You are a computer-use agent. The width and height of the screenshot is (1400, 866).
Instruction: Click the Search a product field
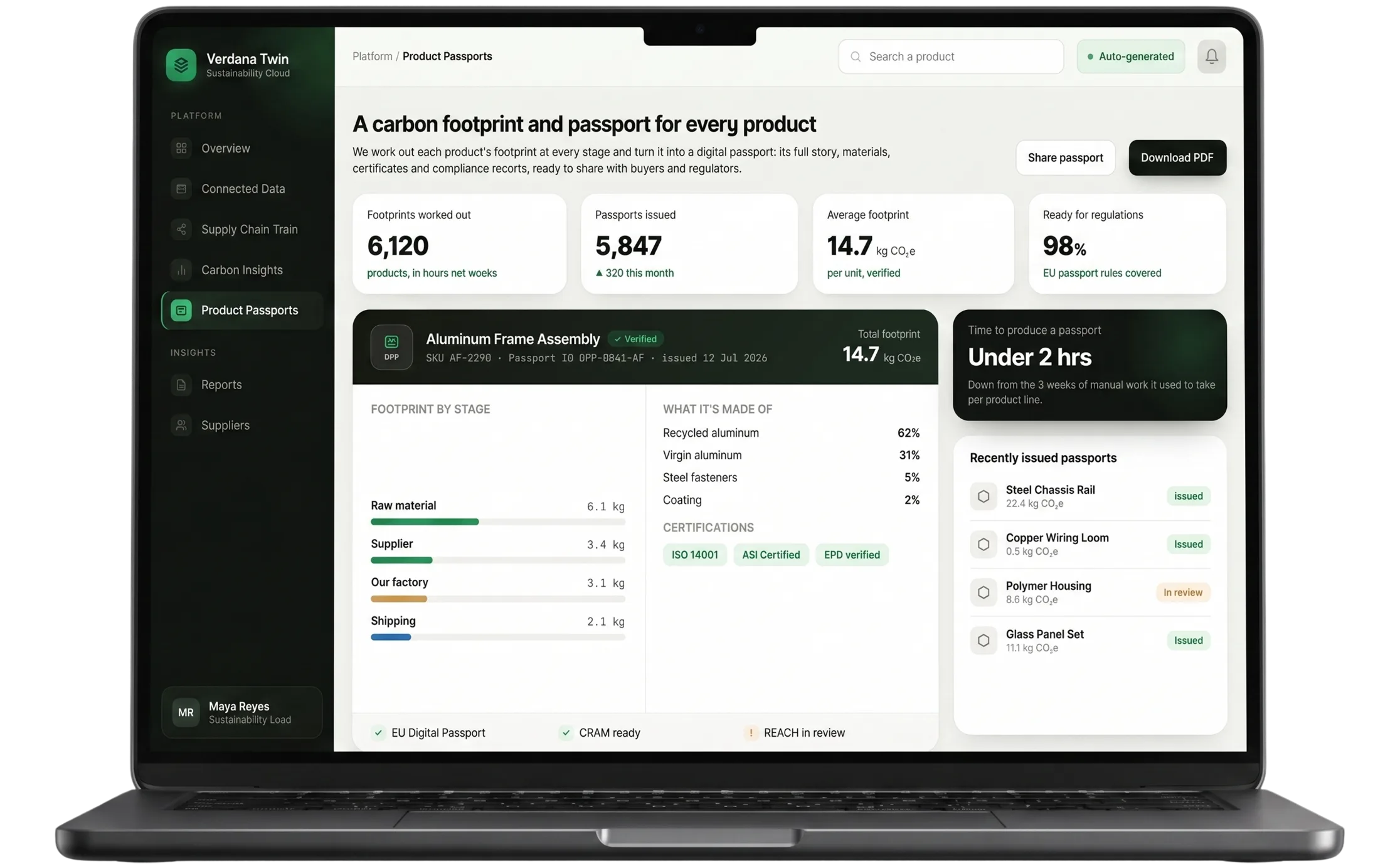(x=950, y=56)
